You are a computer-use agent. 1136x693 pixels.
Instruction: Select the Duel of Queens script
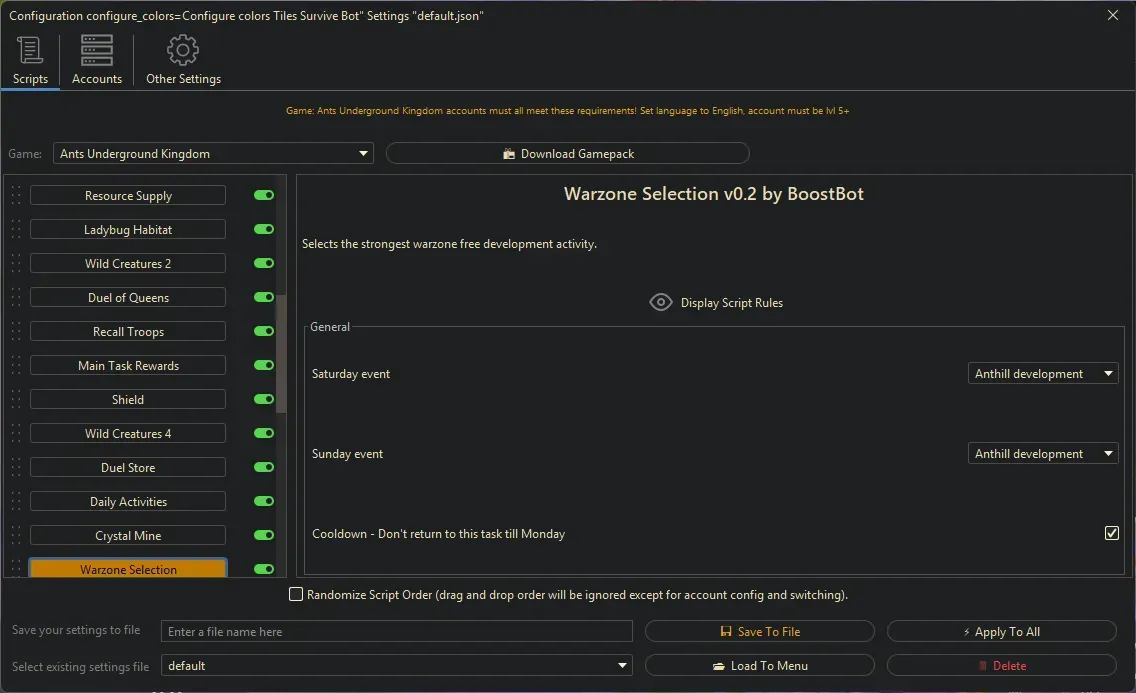pyautogui.click(x=128, y=297)
